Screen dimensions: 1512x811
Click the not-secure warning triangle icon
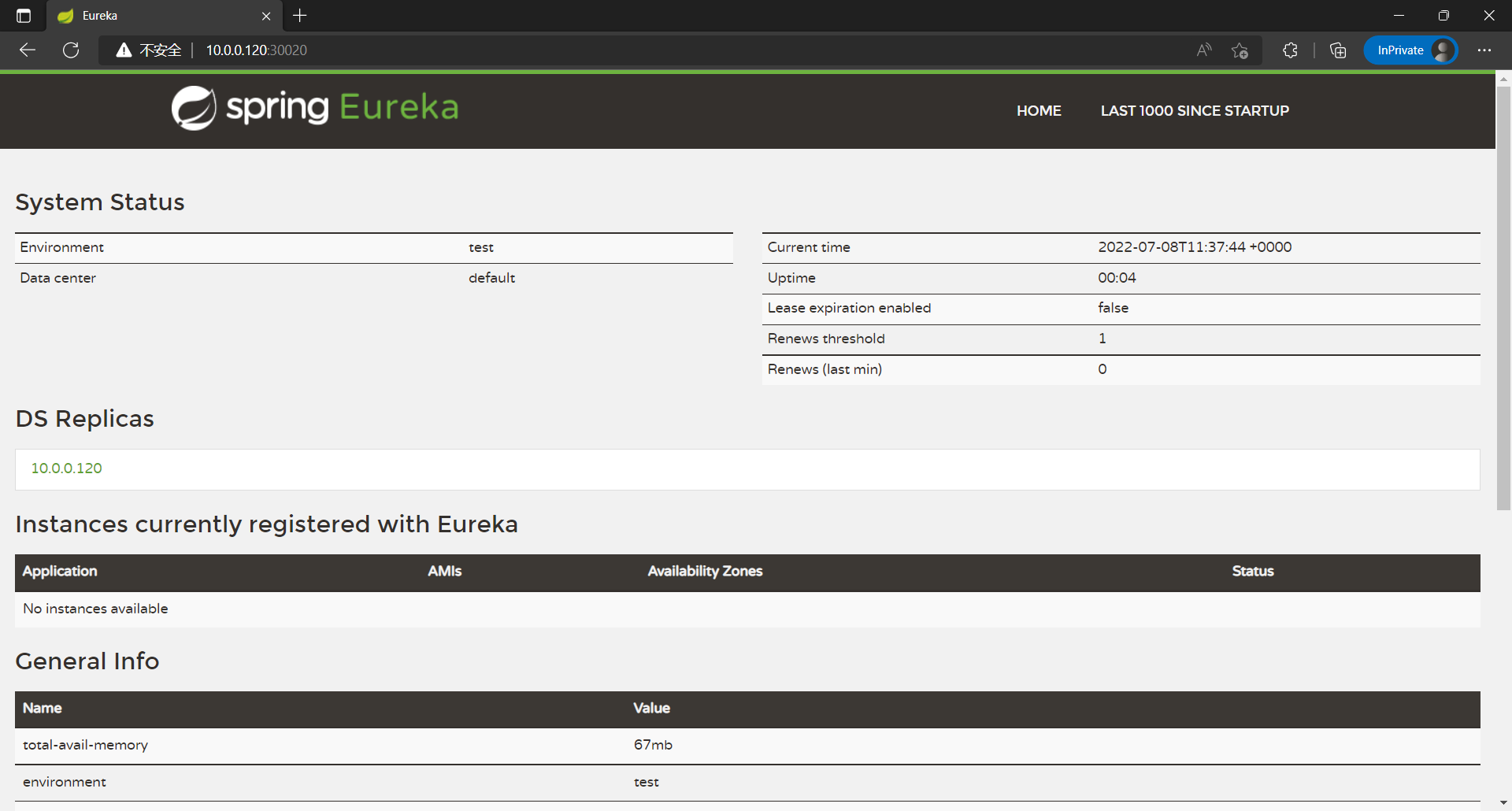(x=124, y=50)
